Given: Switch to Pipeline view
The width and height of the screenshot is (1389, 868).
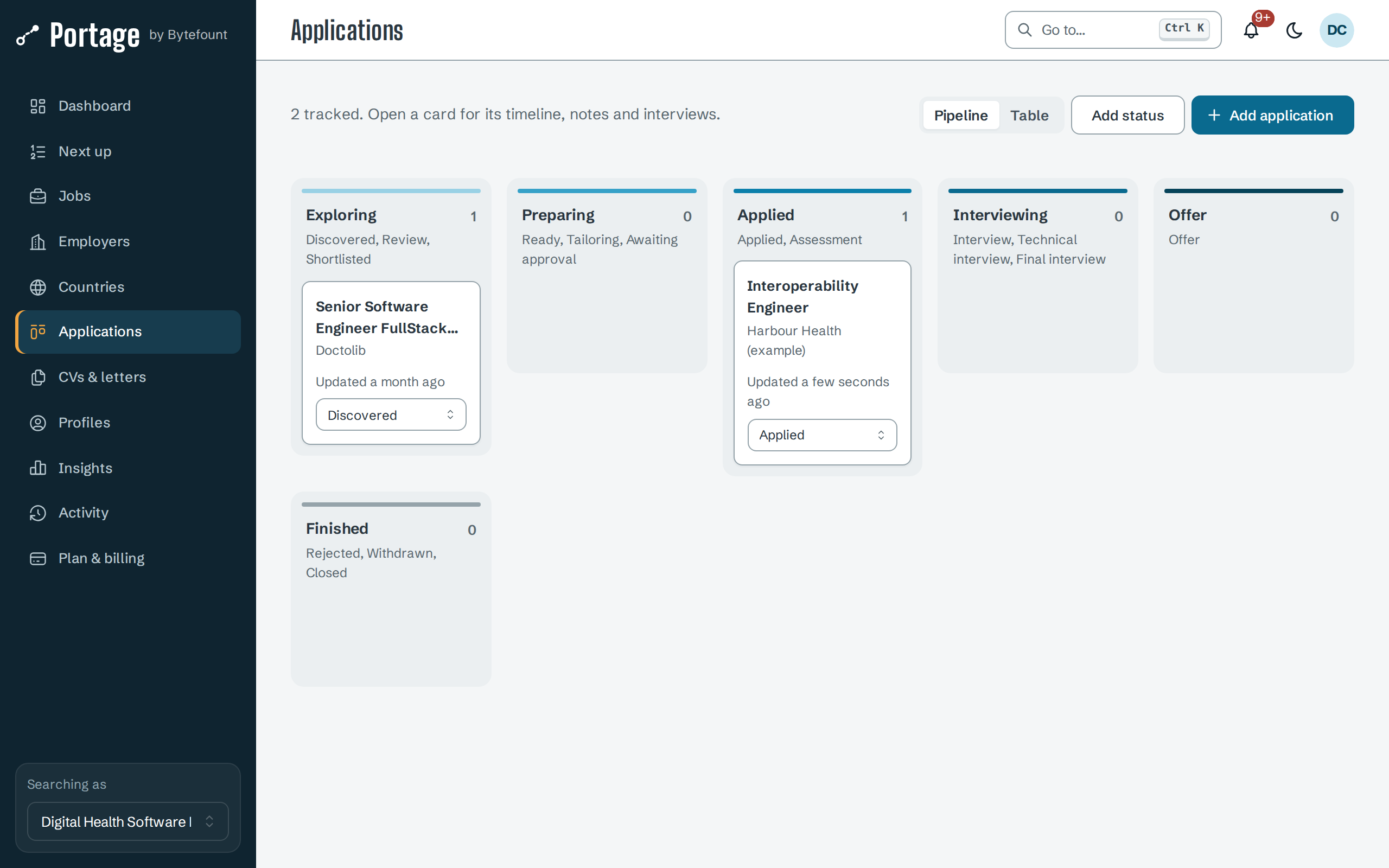Looking at the screenshot, I should (961, 116).
